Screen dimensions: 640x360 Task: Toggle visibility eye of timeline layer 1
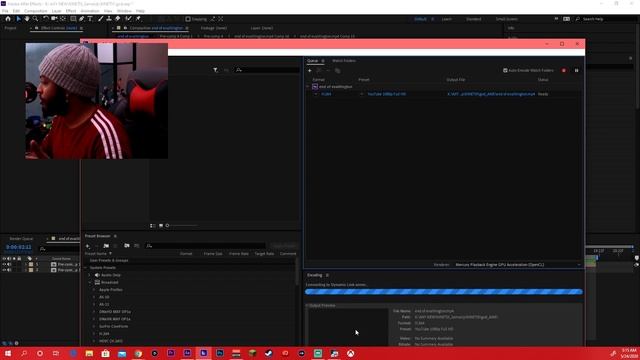(x=4, y=264)
